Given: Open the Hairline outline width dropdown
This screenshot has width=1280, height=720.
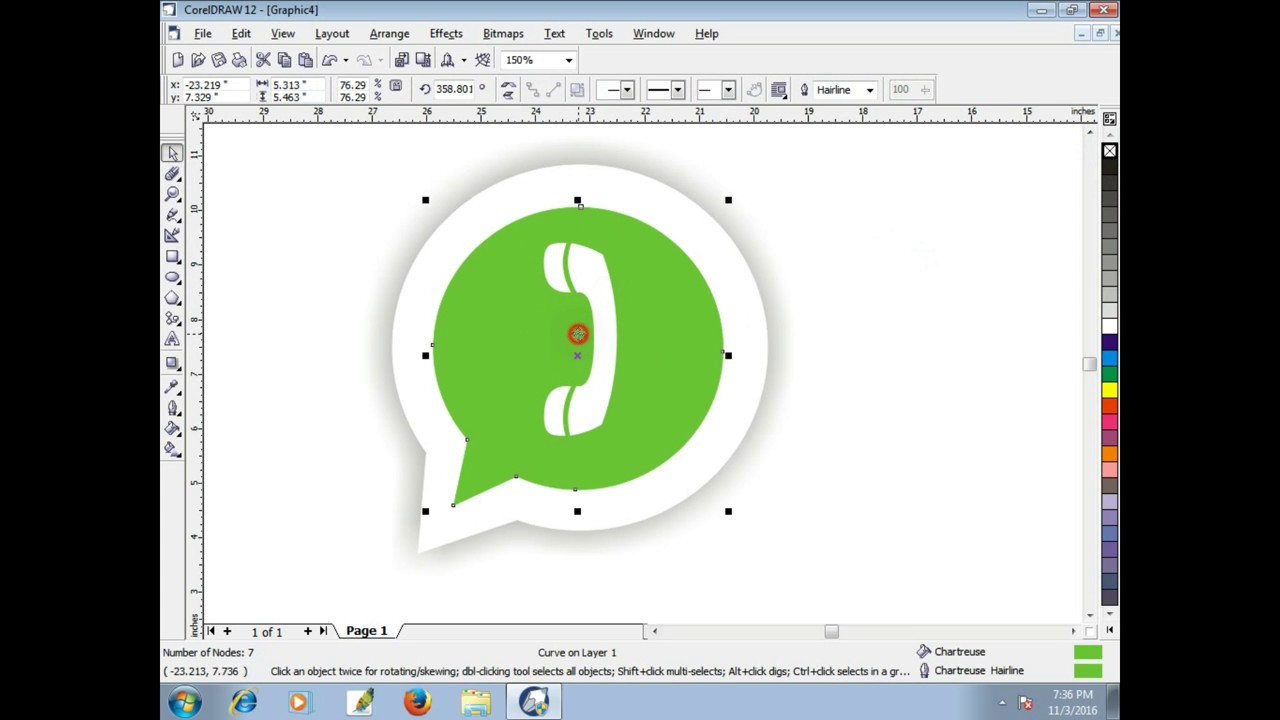Looking at the screenshot, I should pos(870,90).
